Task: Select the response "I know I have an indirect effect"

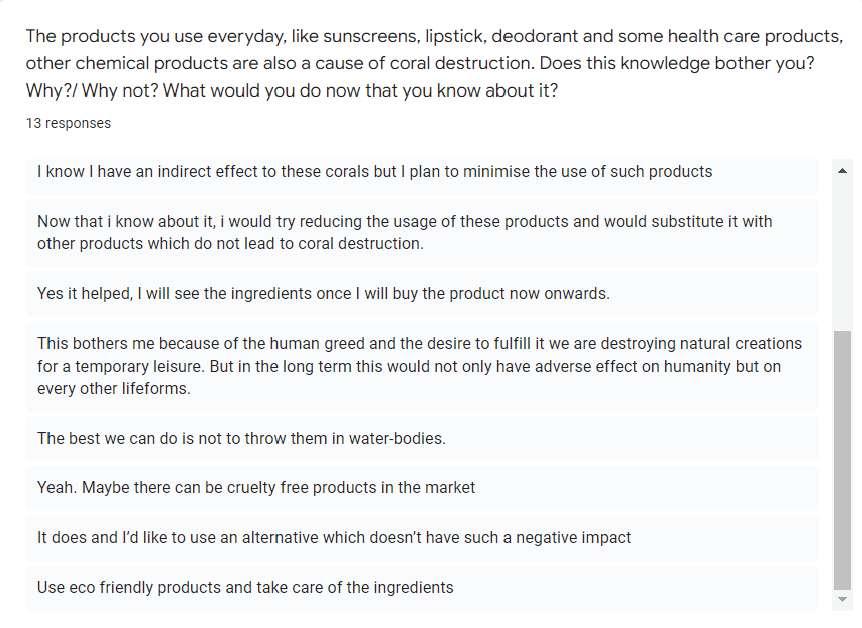Action: point(374,171)
